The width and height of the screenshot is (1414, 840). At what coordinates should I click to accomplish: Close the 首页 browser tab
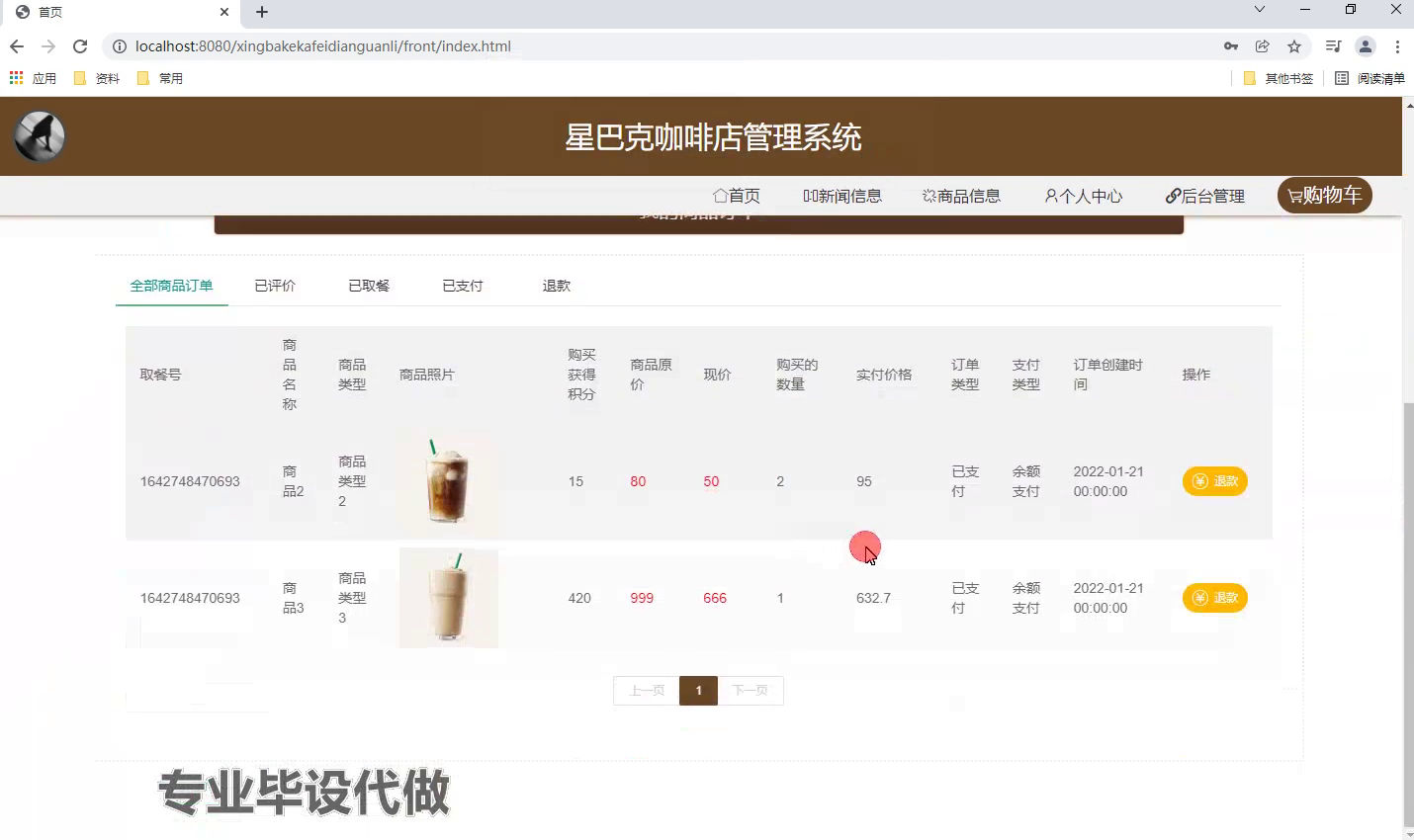[x=224, y=12]
